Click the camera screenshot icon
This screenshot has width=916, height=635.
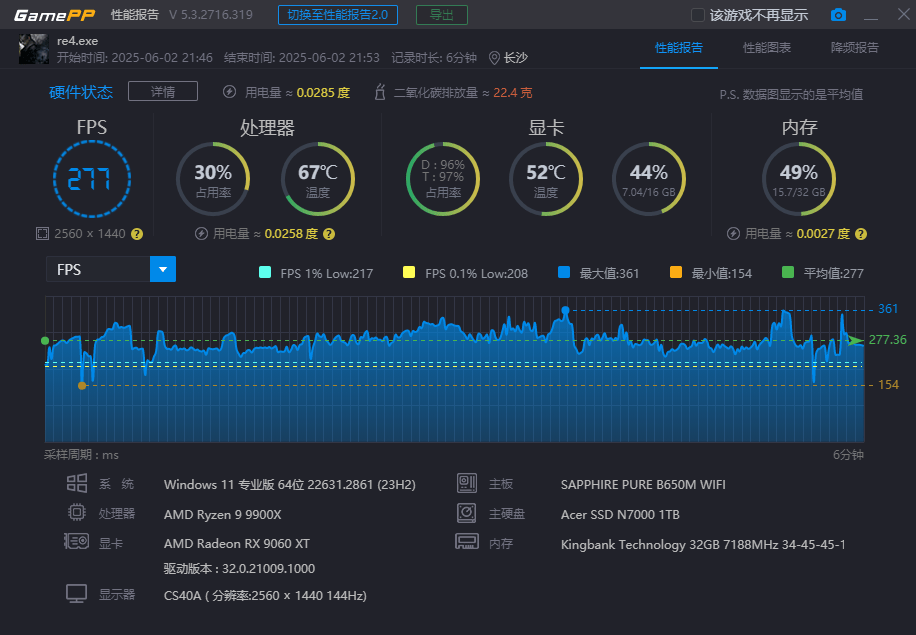point(838,15)
